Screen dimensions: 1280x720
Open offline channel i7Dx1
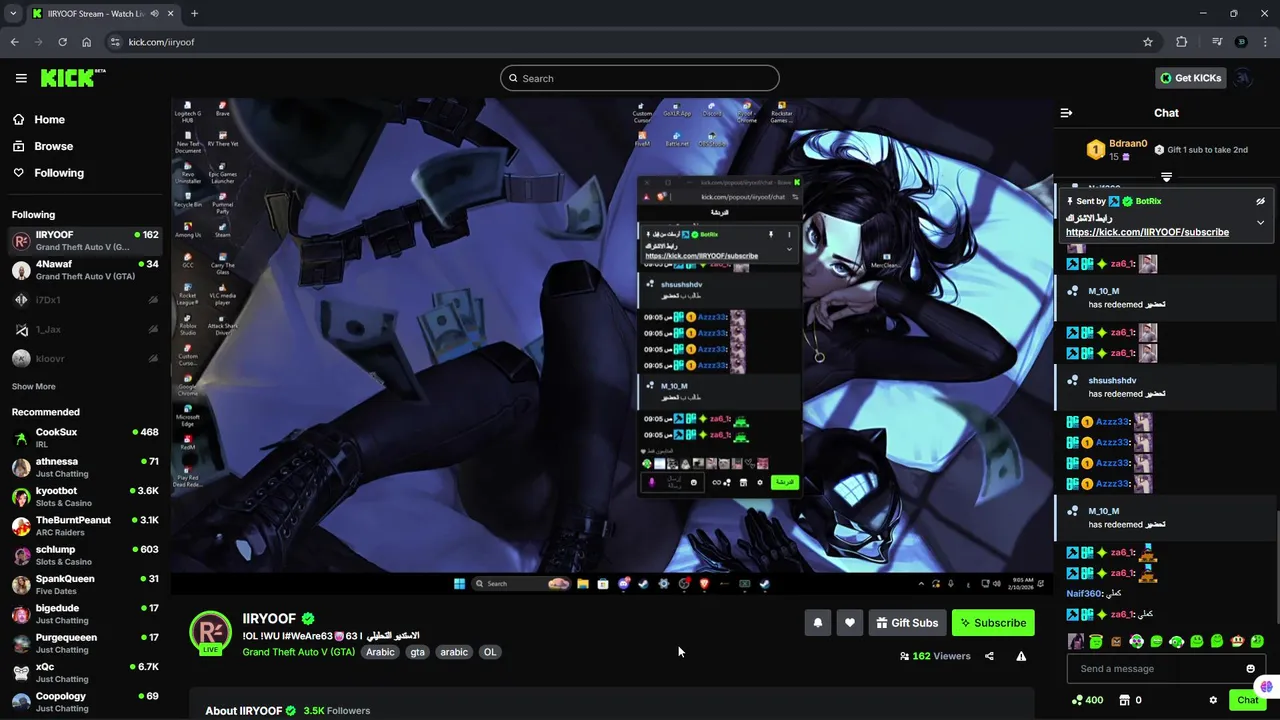[85, 300]
